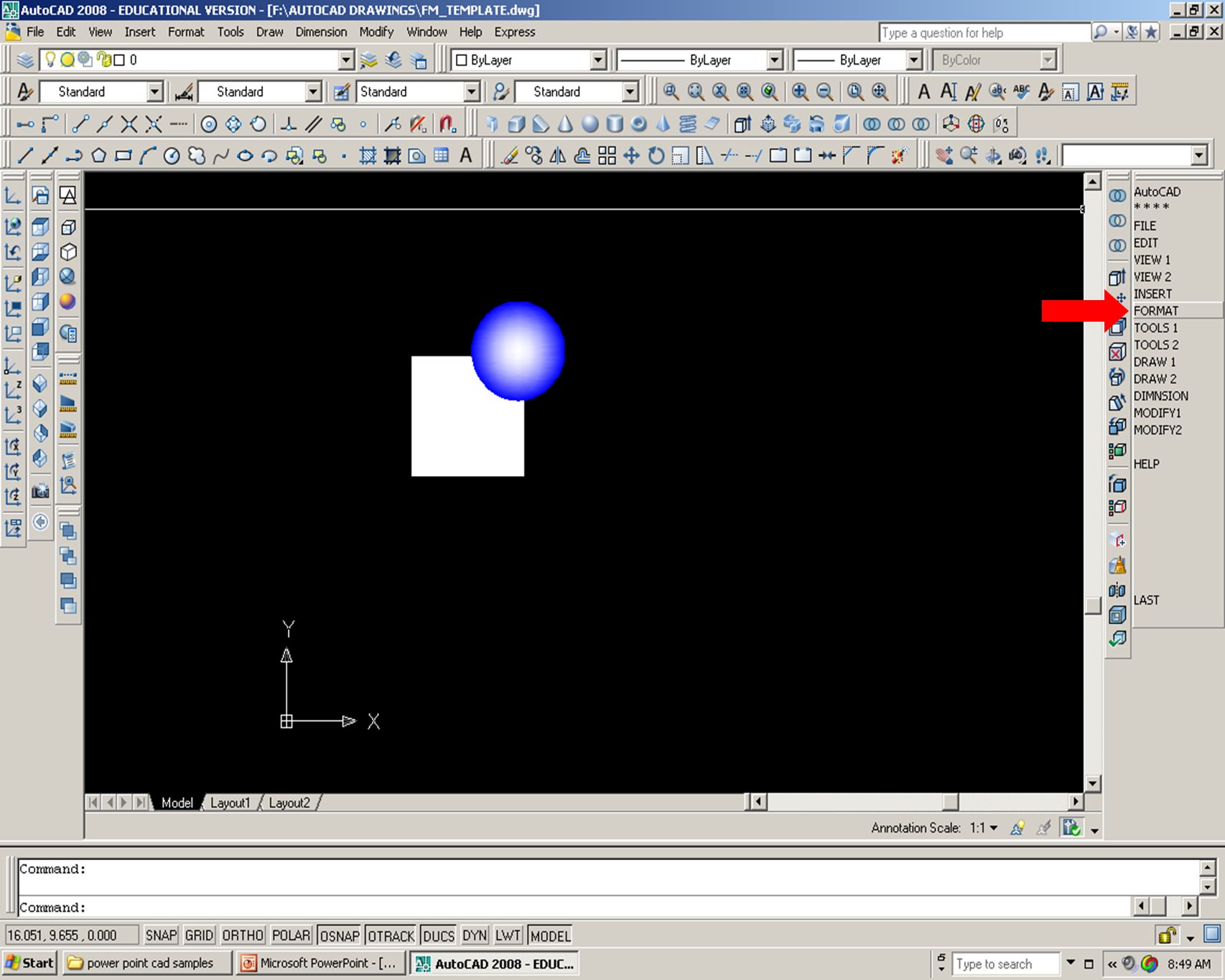Open the Format menu

186,32
